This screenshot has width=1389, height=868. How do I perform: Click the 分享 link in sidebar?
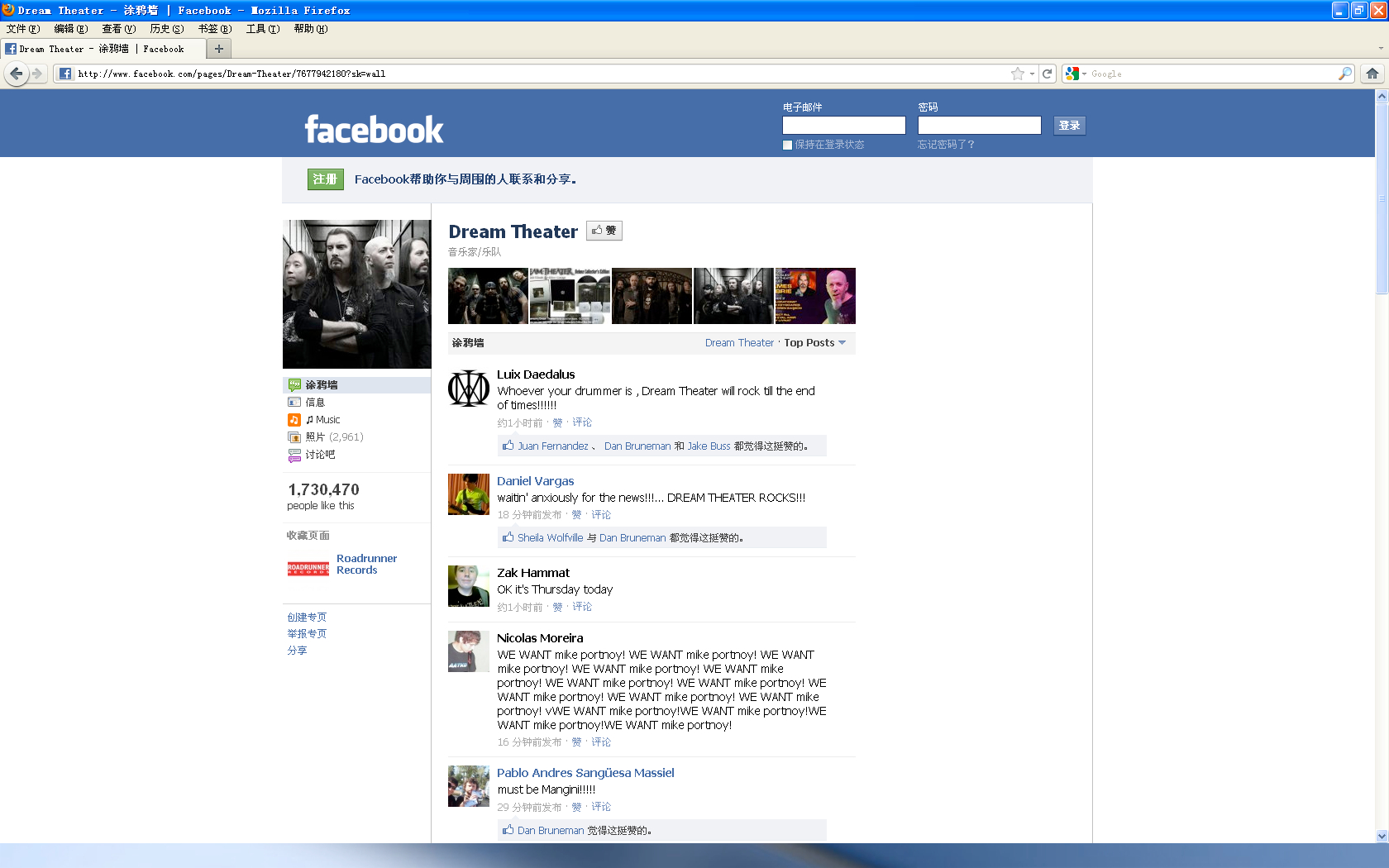297,651
